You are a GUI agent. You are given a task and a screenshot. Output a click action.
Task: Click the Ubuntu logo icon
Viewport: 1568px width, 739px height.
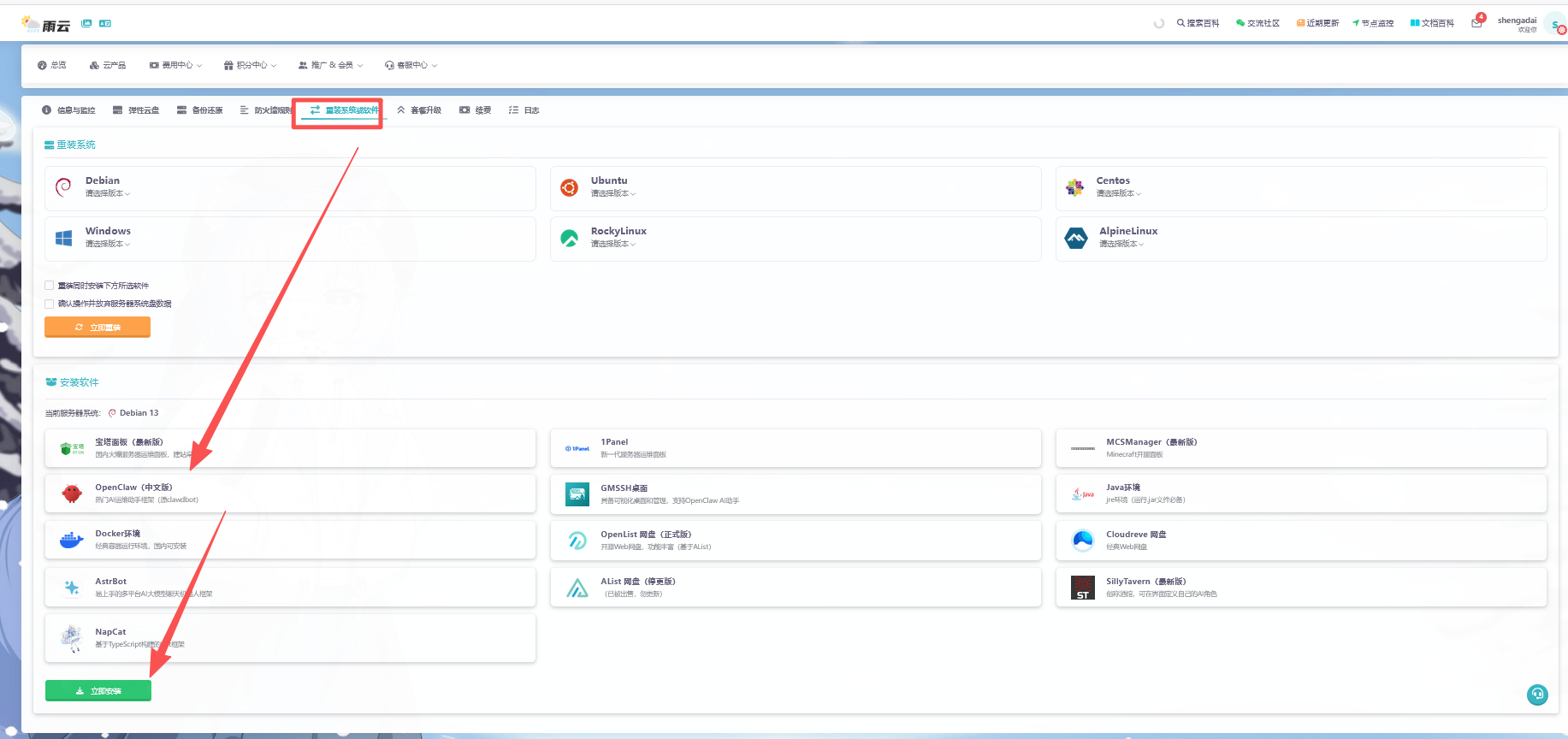pyautogui.click(x=569, y=187)
